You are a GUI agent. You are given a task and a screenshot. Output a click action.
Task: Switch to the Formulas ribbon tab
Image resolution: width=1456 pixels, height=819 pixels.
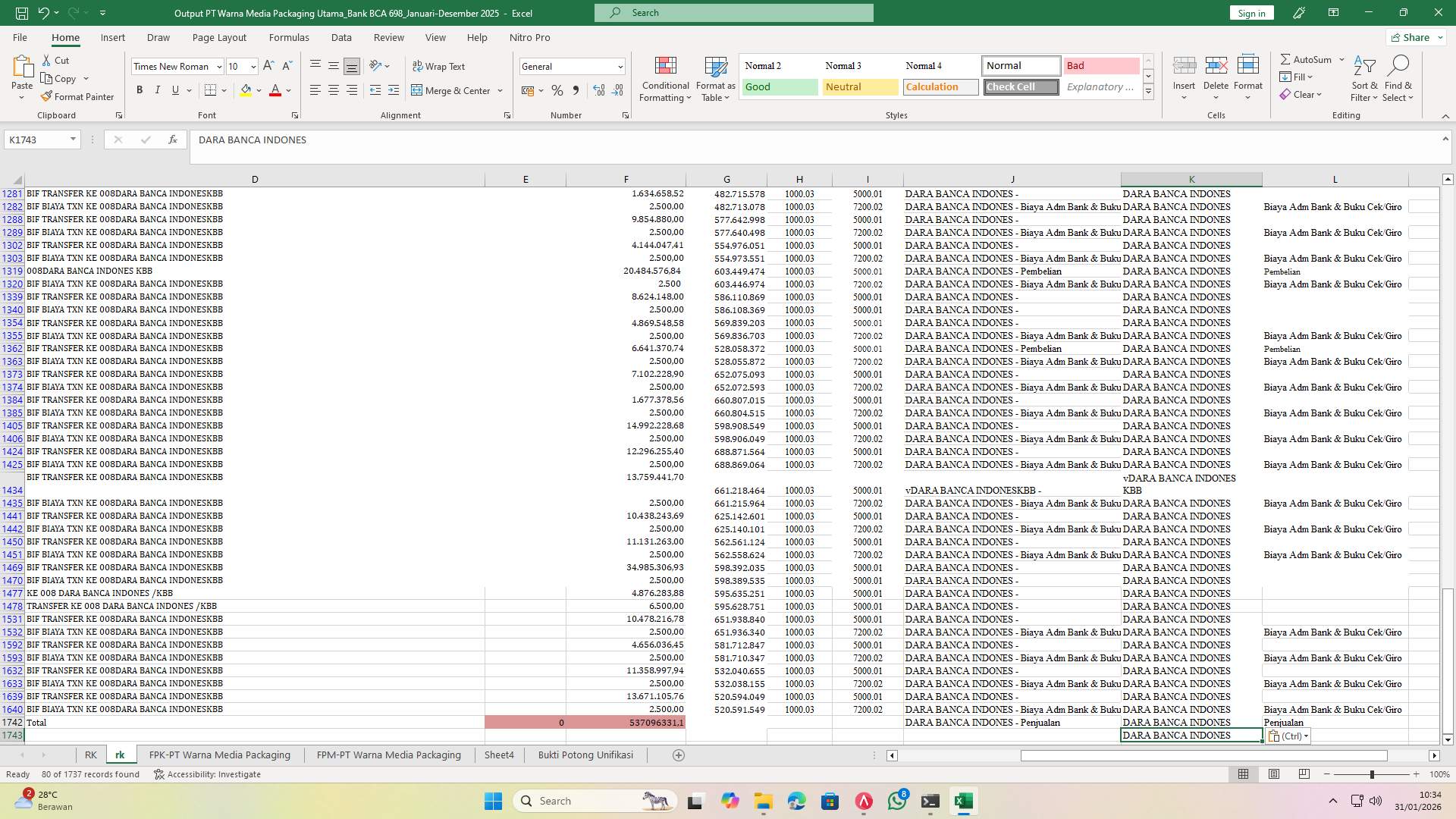289,37
